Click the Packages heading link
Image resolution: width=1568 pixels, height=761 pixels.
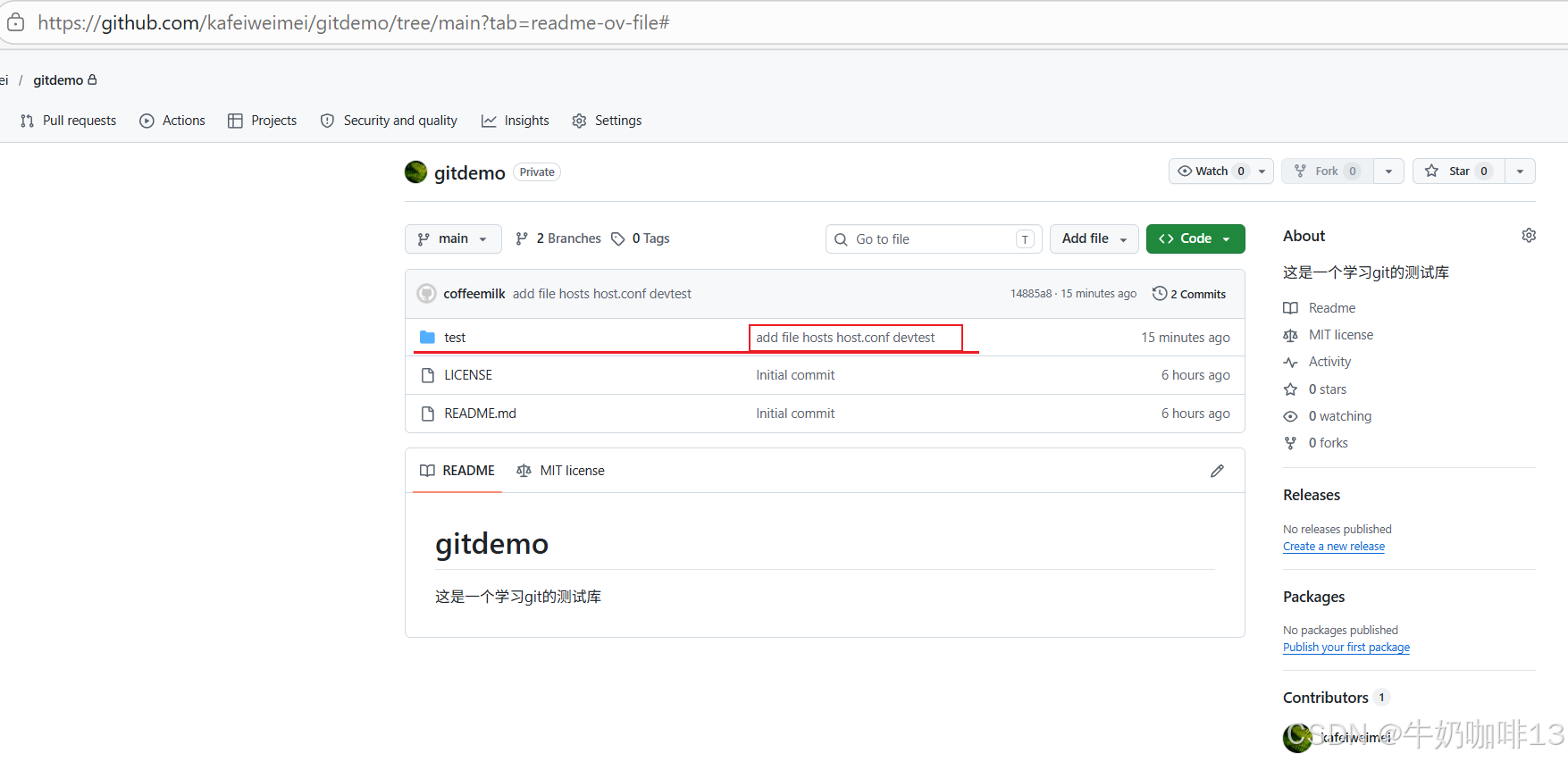[1313, 597]
